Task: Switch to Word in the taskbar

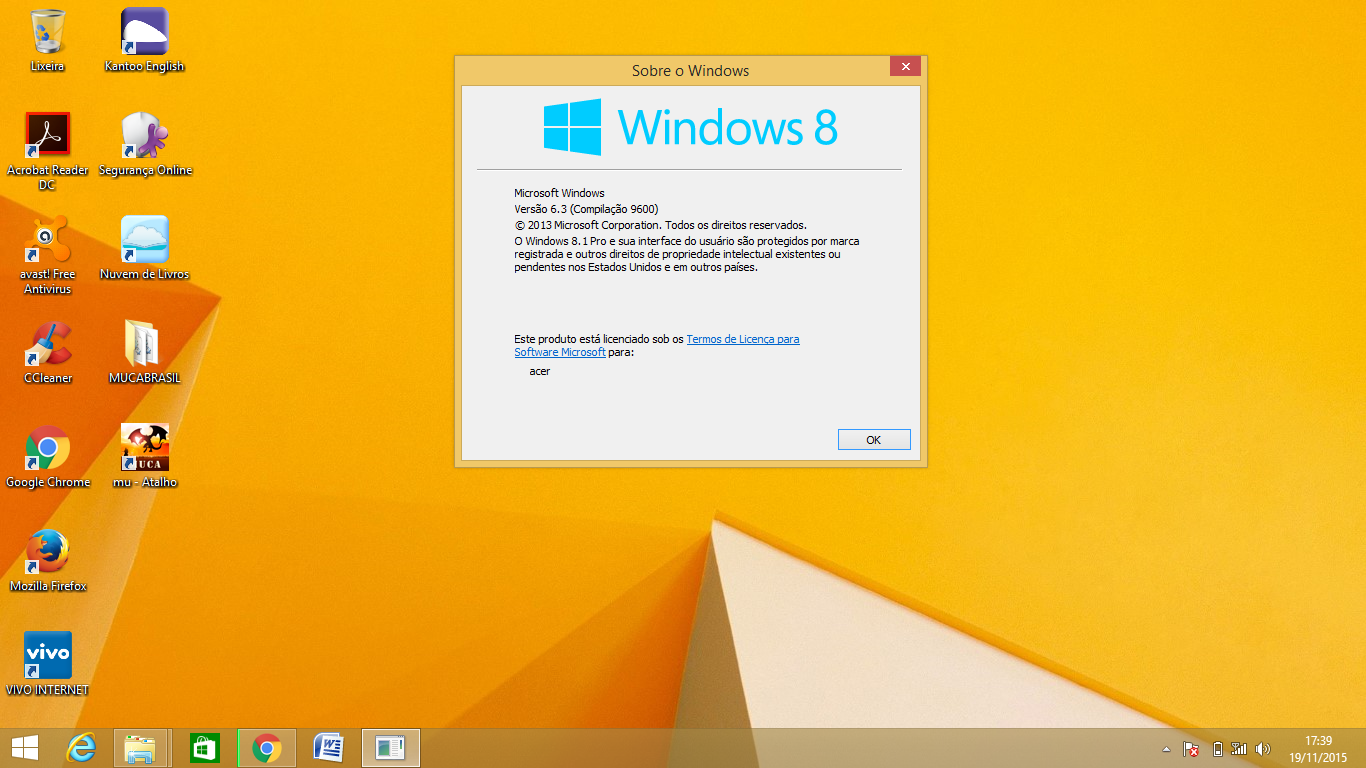Action: (328, 747)
